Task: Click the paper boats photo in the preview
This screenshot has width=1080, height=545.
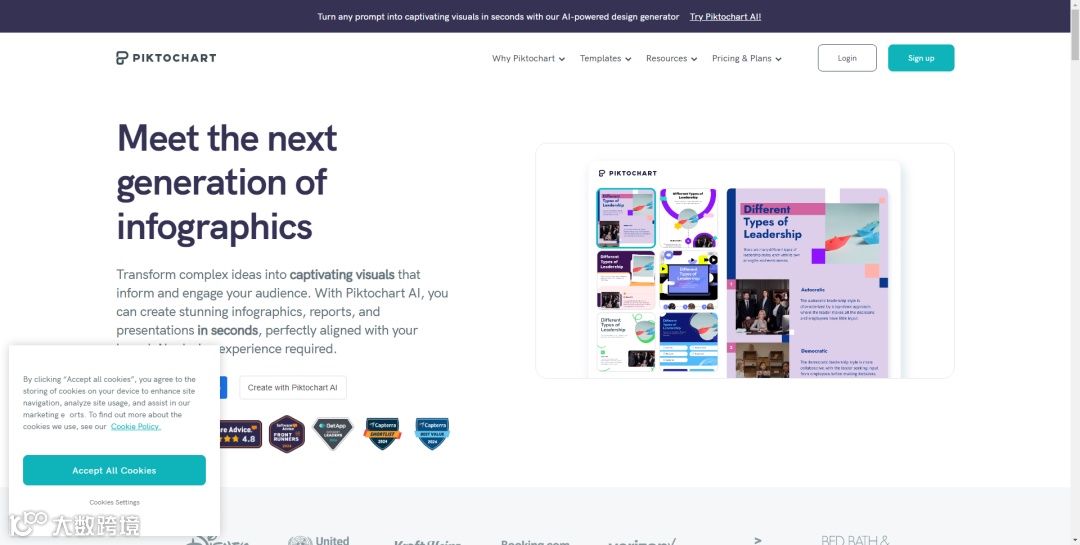Action: (x=851, y=234)
